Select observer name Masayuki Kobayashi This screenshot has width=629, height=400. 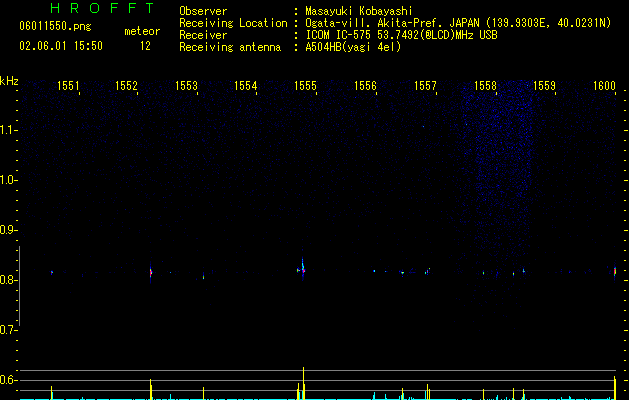359,11
